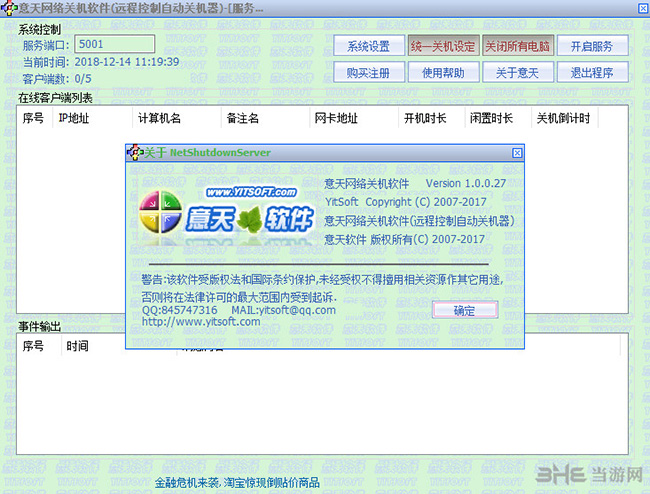This screenshot has height=494, width=650.
Task: Click the QQ:845747316 contact text
Action: click(x=179, y=310)
